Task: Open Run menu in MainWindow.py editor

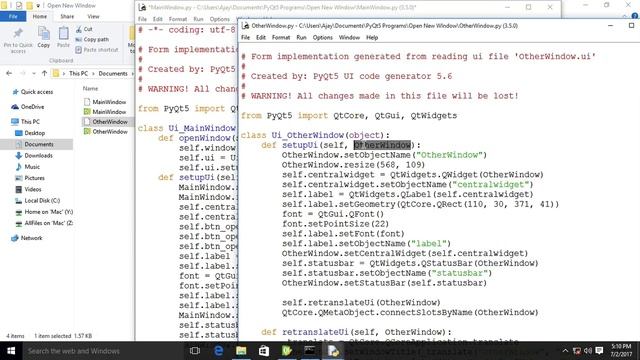Action: (198, 19)
